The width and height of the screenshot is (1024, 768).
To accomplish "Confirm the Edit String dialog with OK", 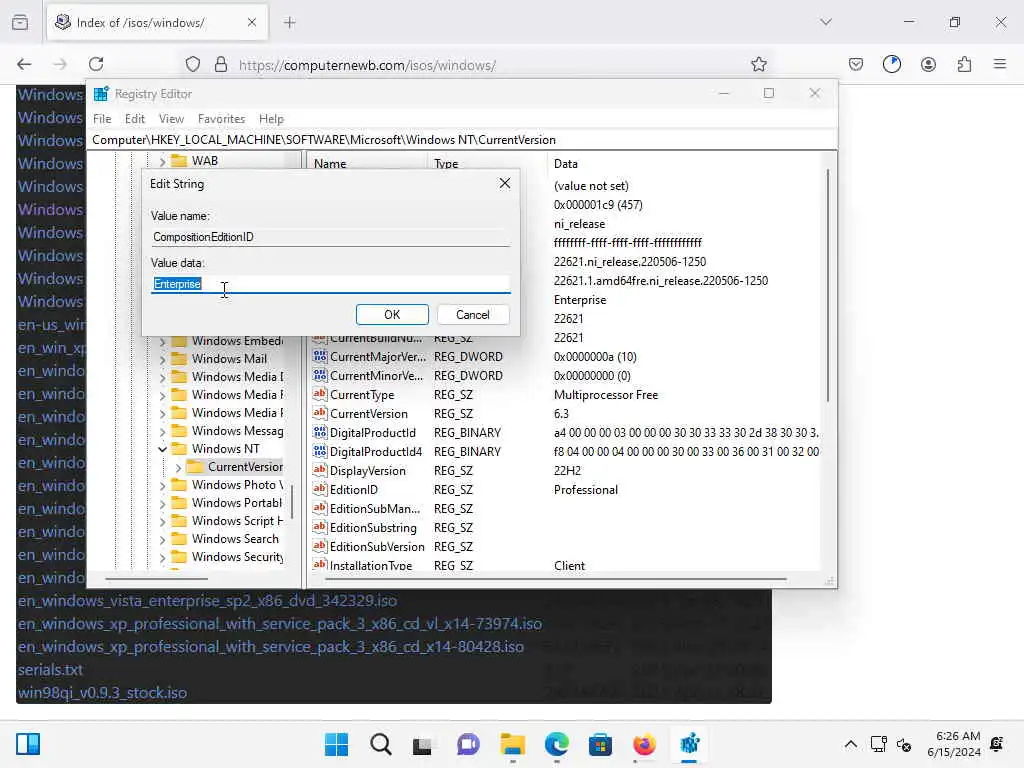I will click(x=392, y=315).
